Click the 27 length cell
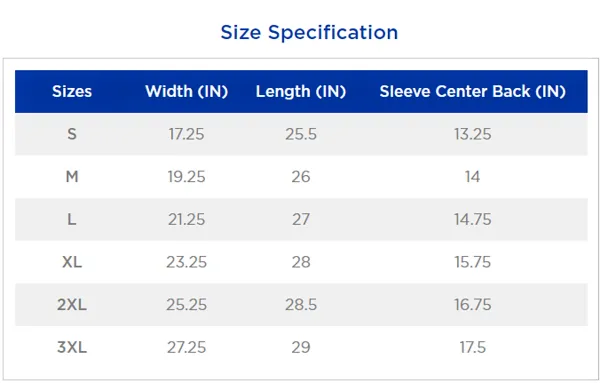Screen dimensions: 600x383 click(x=301, y=220)
